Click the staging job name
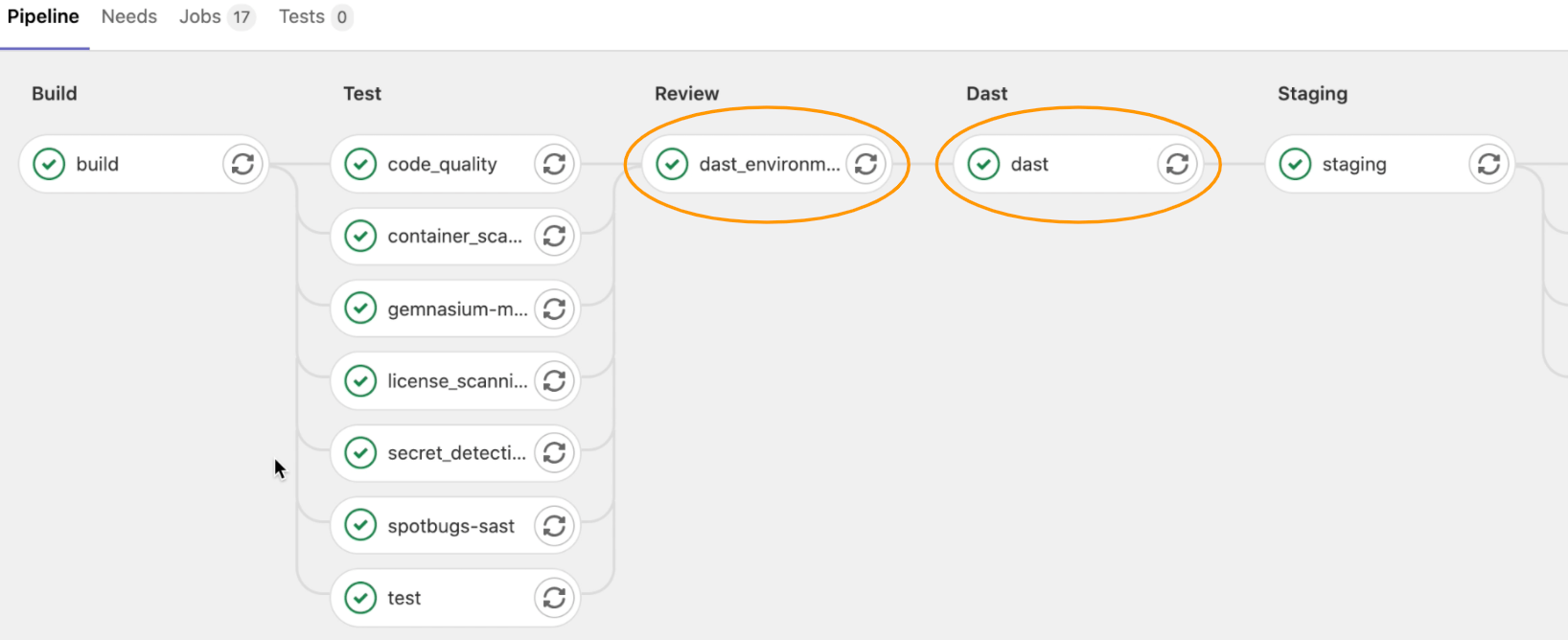Screen dimensions: 1568x640 (x=1353, y=164)
